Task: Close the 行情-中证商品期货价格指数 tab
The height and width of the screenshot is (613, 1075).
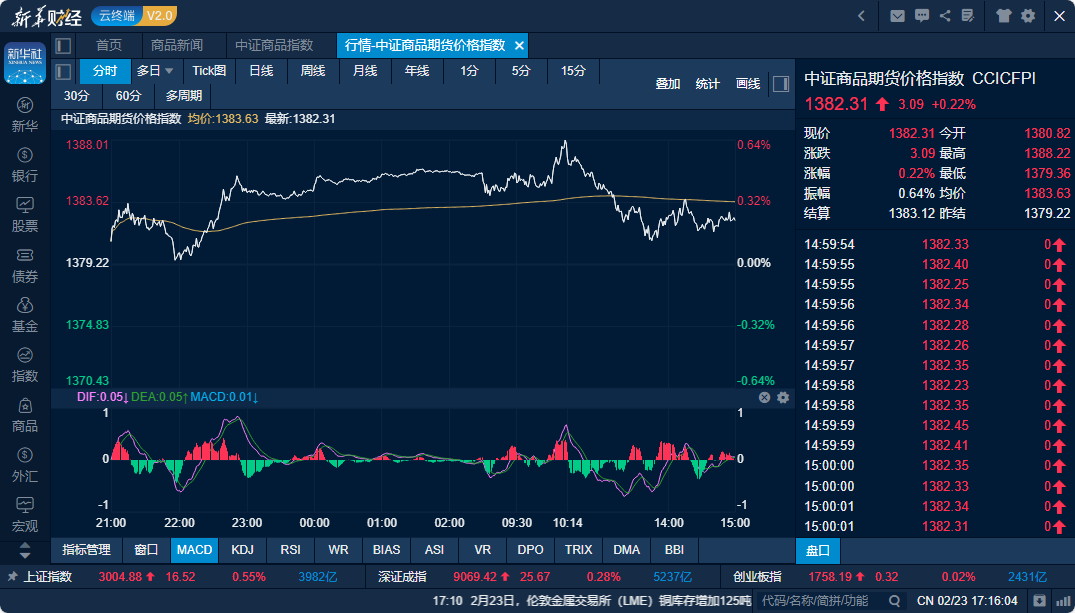Action: (x=518, y=46)
